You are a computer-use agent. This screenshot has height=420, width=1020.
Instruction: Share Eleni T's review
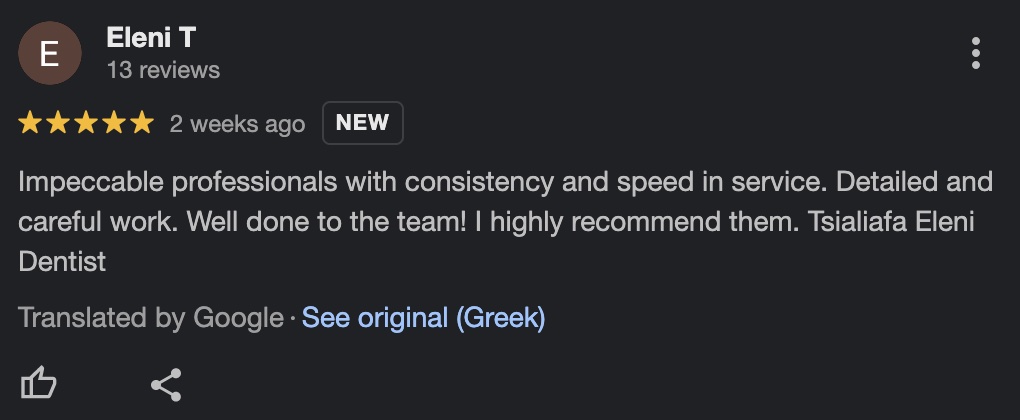165,384
